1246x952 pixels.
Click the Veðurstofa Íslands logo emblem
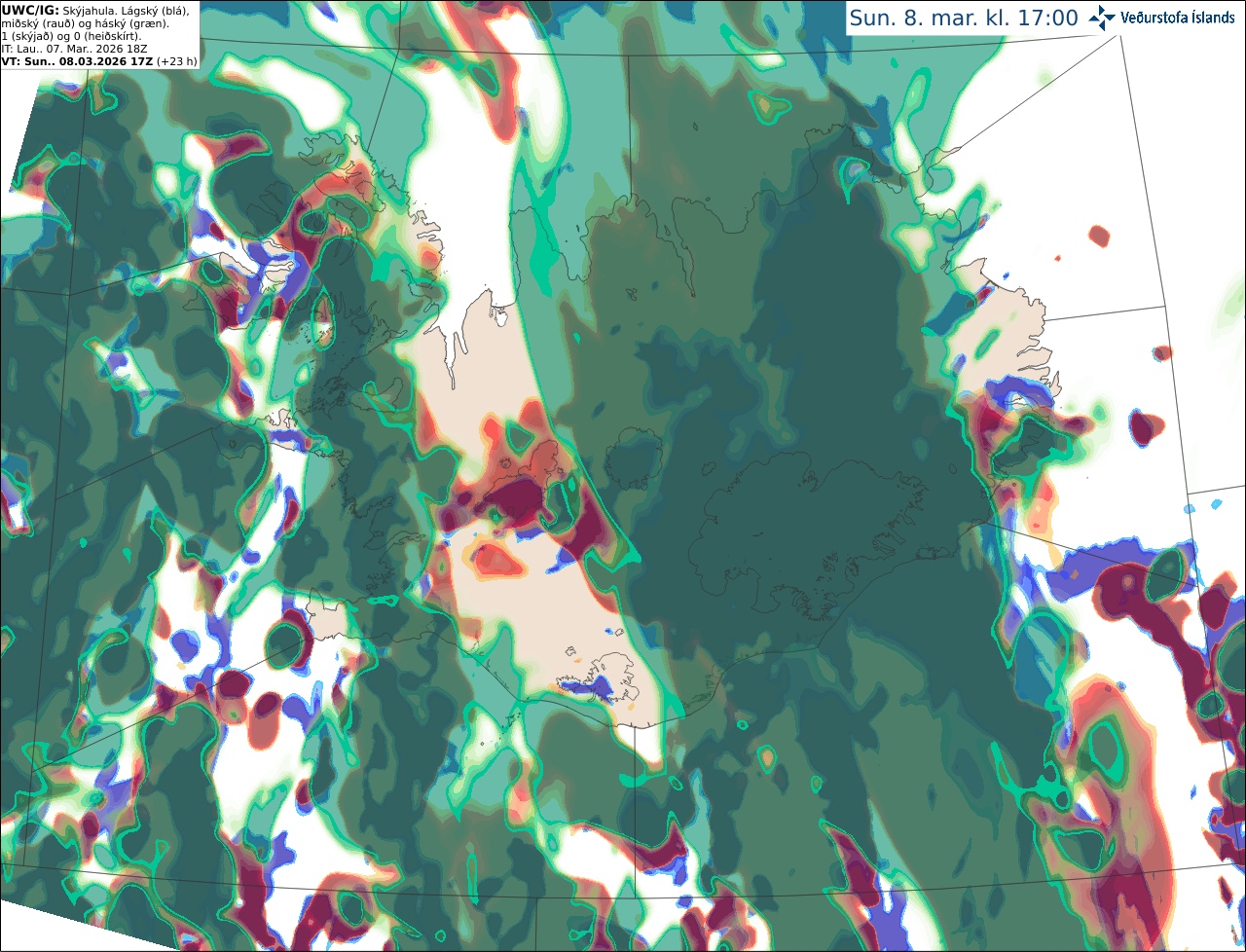[x=1102, y=18]
